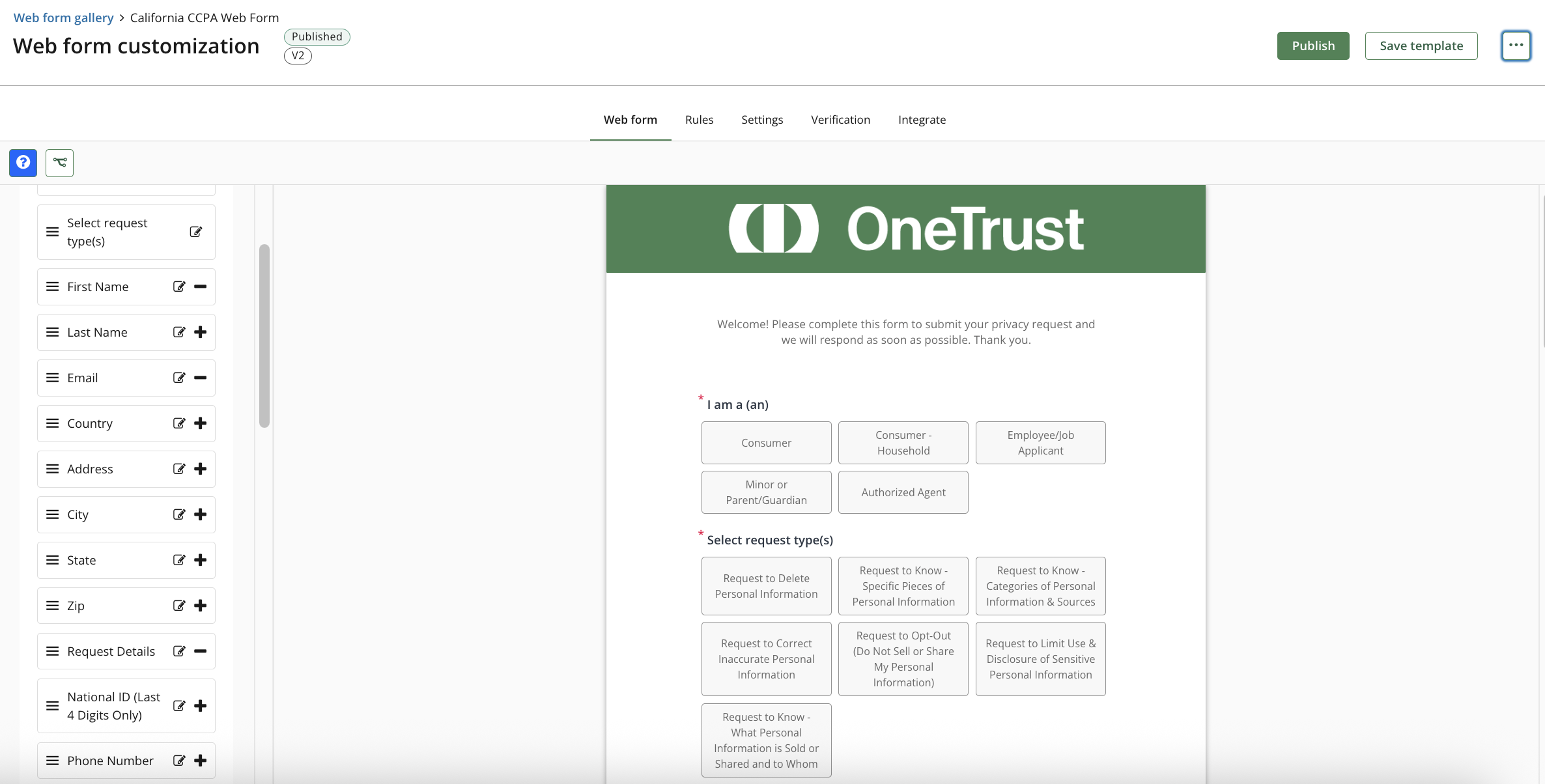Viewport: 1545px width, 784px height.
Task: Edit the State field
Action: (x=179, y=560)
